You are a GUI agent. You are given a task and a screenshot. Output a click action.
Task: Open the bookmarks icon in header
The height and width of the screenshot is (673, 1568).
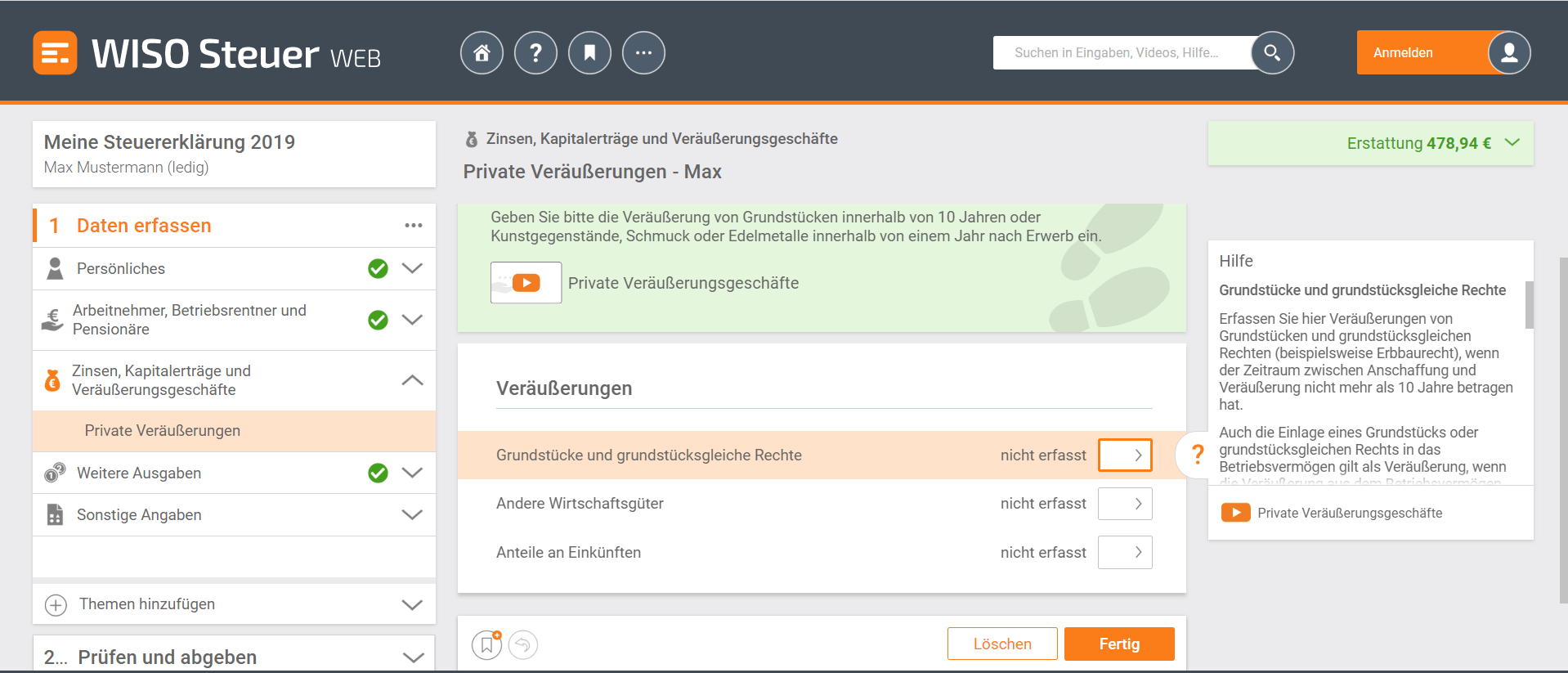point(589,53)
